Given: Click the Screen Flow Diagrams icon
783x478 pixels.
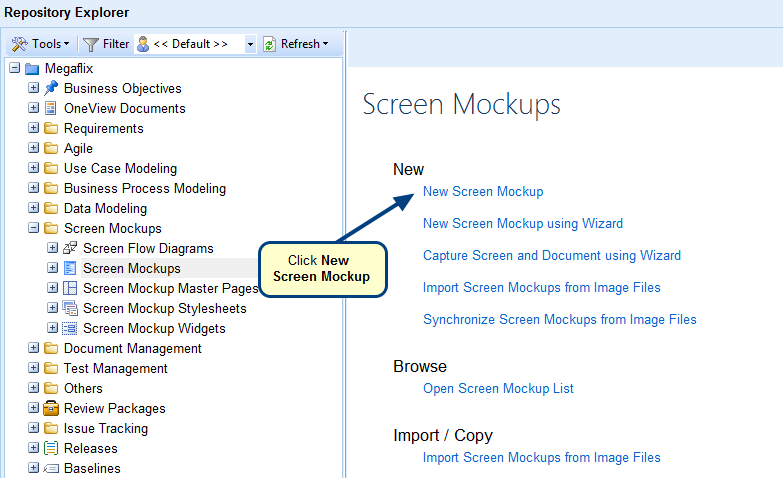Looking at the screenshot, I should (70, 248).
